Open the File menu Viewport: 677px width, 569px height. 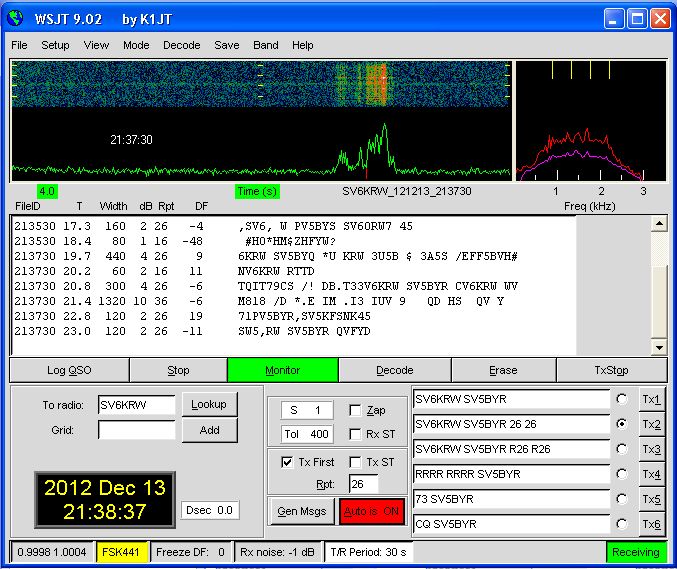[x=19, y=45]
